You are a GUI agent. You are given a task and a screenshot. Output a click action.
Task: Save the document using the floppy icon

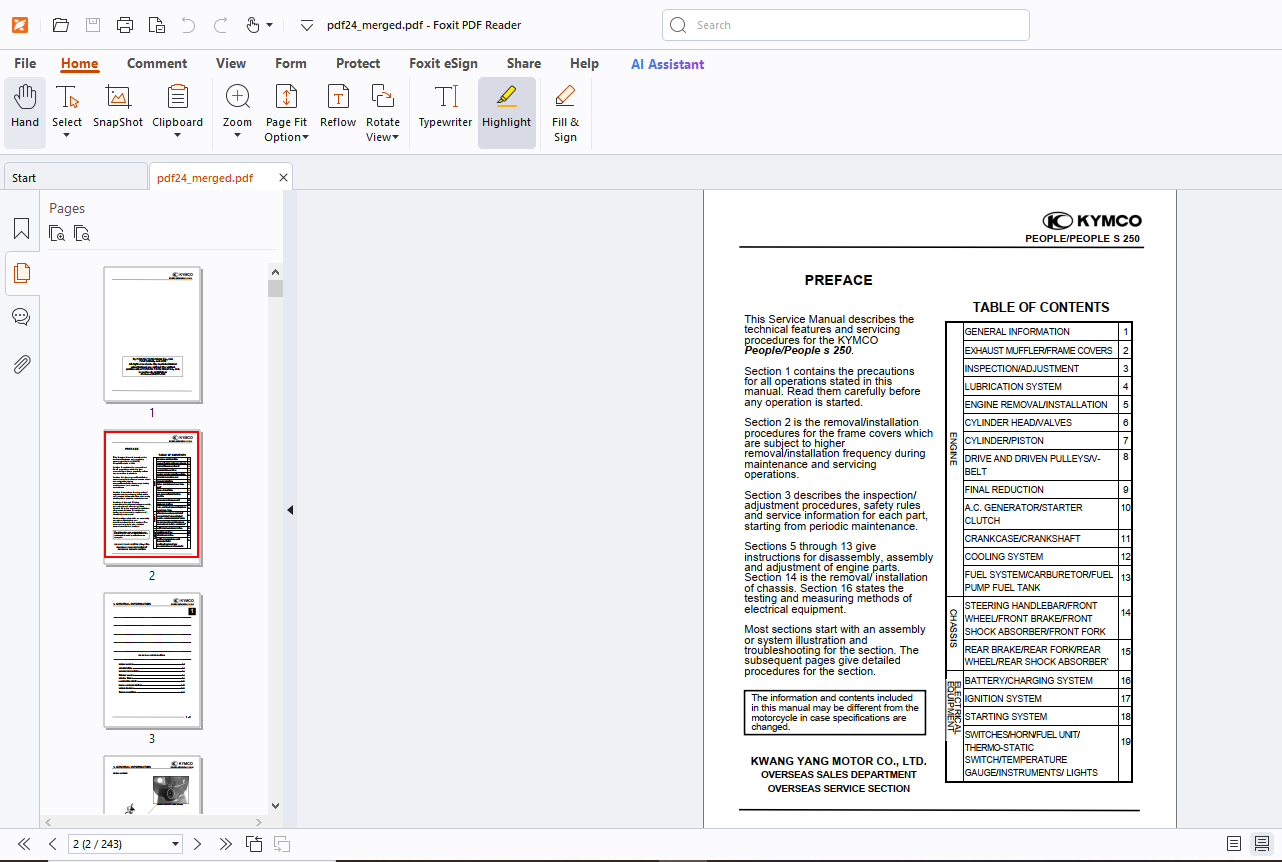point(93,25)
